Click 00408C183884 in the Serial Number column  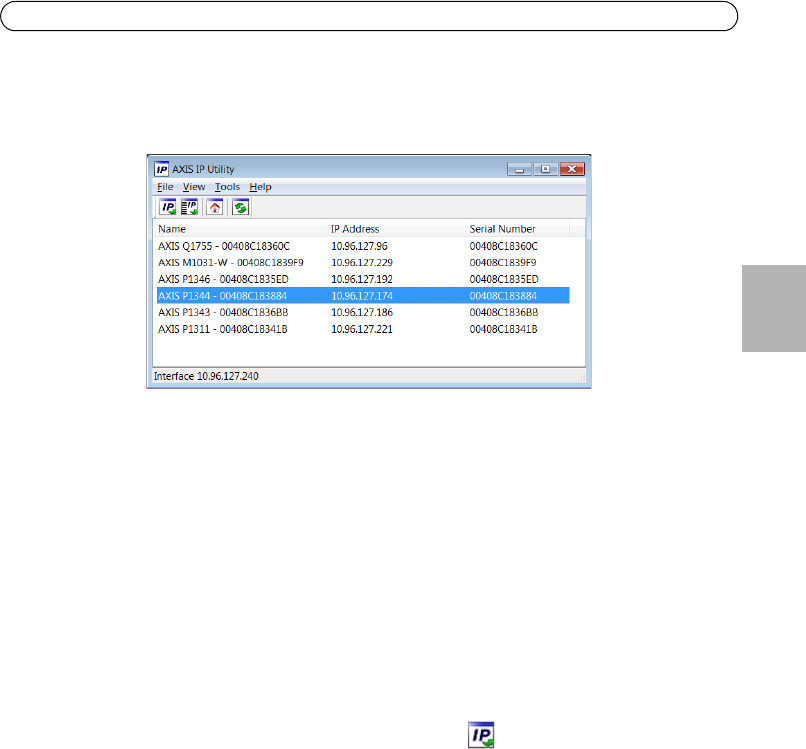(x=503, y=296)
